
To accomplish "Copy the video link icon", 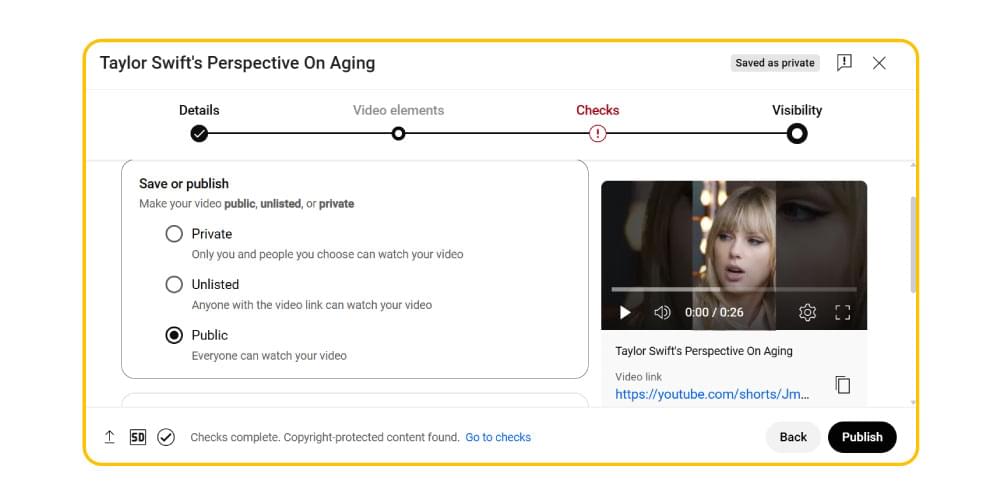I will (x=842, y=385).
